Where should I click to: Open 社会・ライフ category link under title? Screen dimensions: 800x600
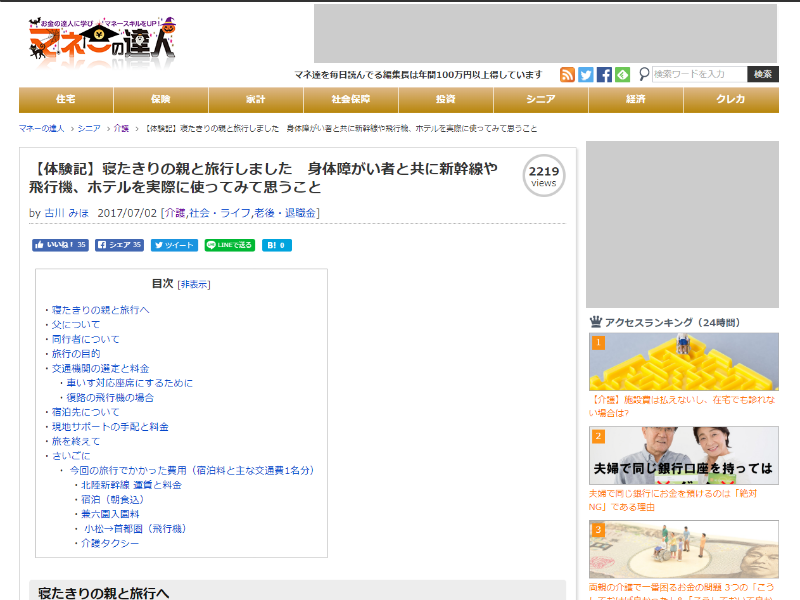coord(220,213)
